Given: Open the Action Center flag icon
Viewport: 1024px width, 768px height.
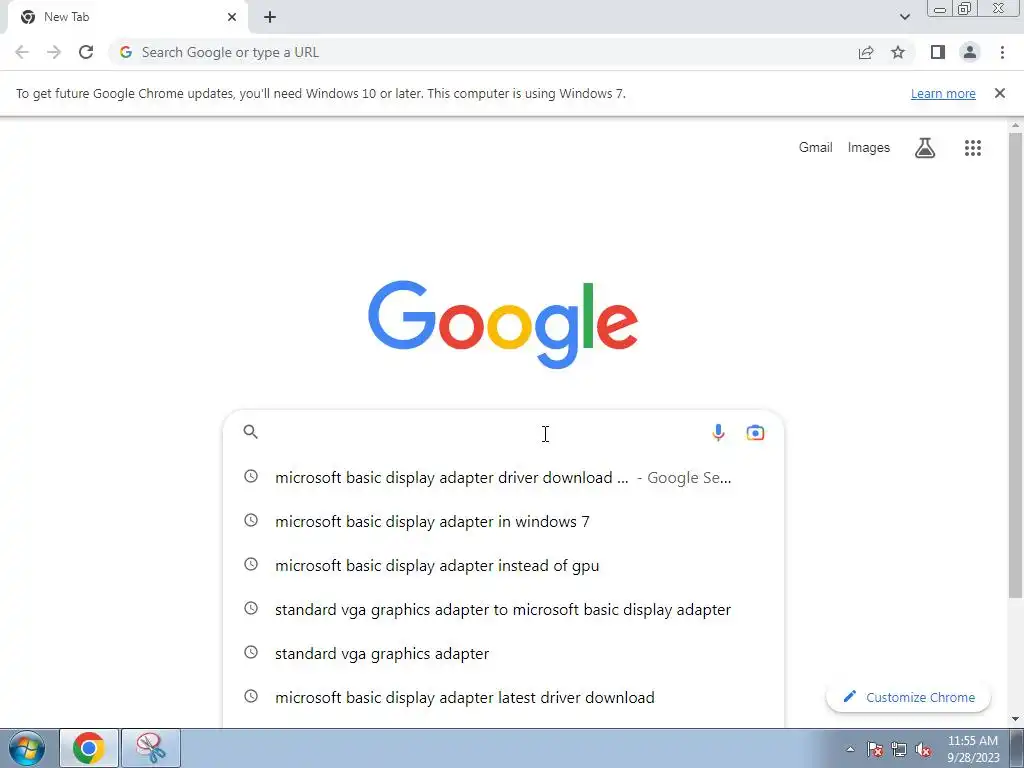Looking at the screenshot, I should click(875, 749).
